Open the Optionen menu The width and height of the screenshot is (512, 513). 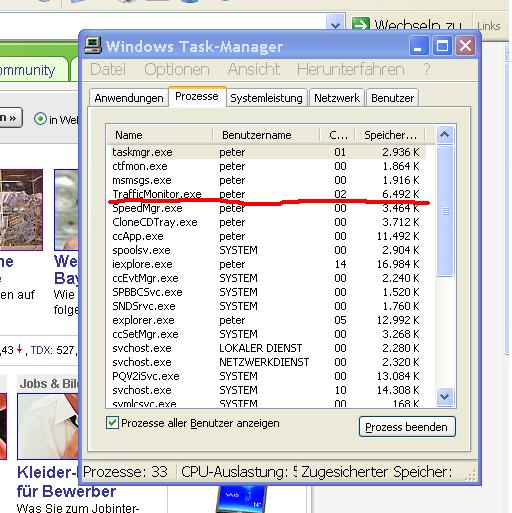(177, 70)
